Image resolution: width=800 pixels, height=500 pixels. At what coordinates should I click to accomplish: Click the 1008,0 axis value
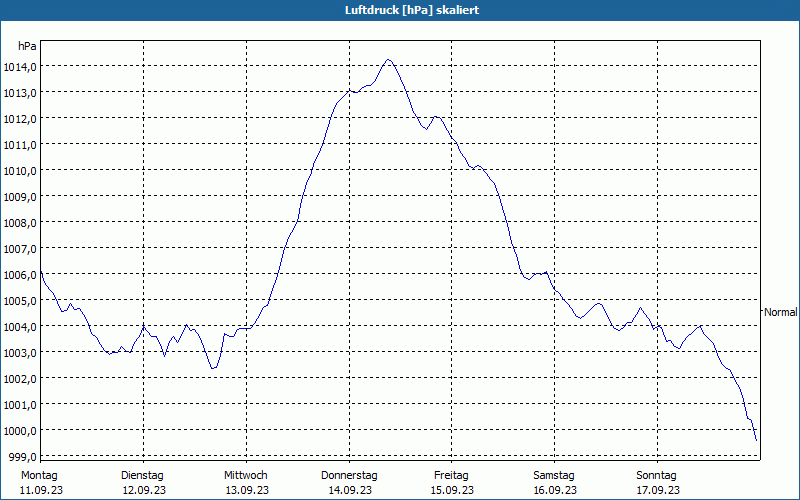[x=19, y=223]
